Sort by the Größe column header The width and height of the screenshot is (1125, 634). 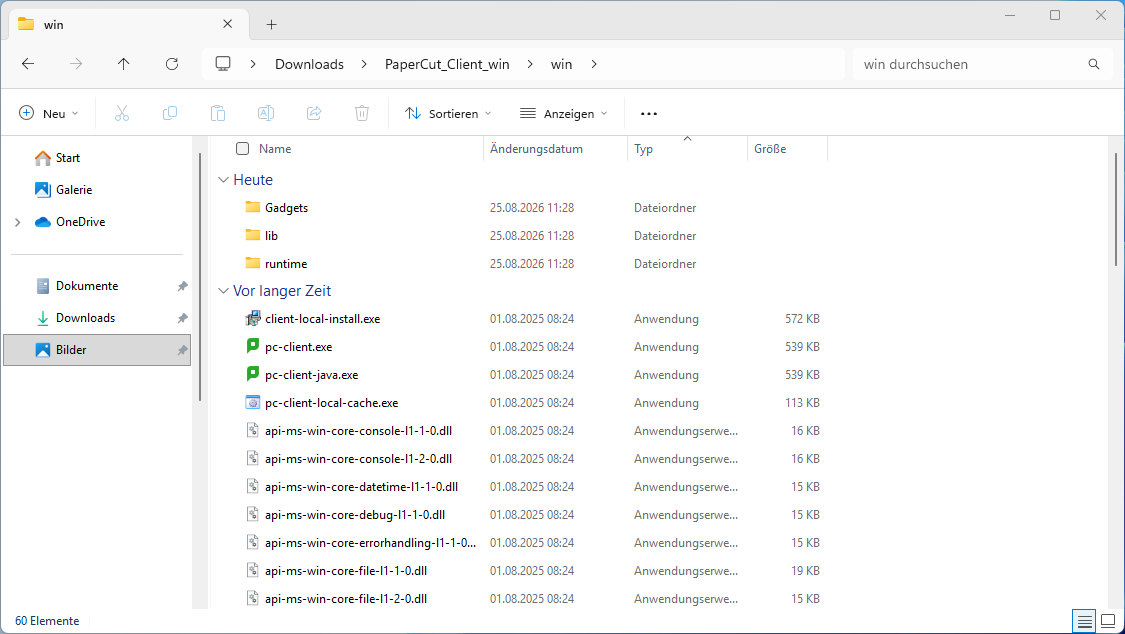[770, 148]
